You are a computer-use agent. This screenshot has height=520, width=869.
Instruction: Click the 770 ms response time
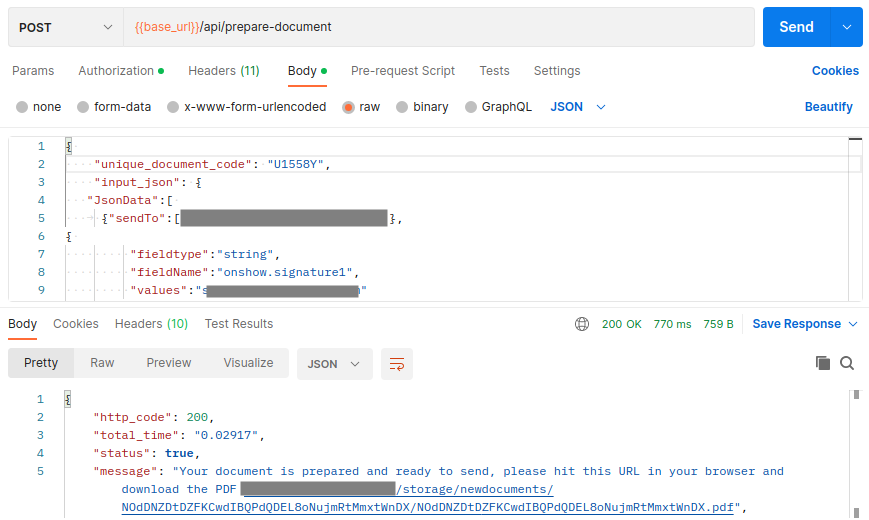(672, 324)
